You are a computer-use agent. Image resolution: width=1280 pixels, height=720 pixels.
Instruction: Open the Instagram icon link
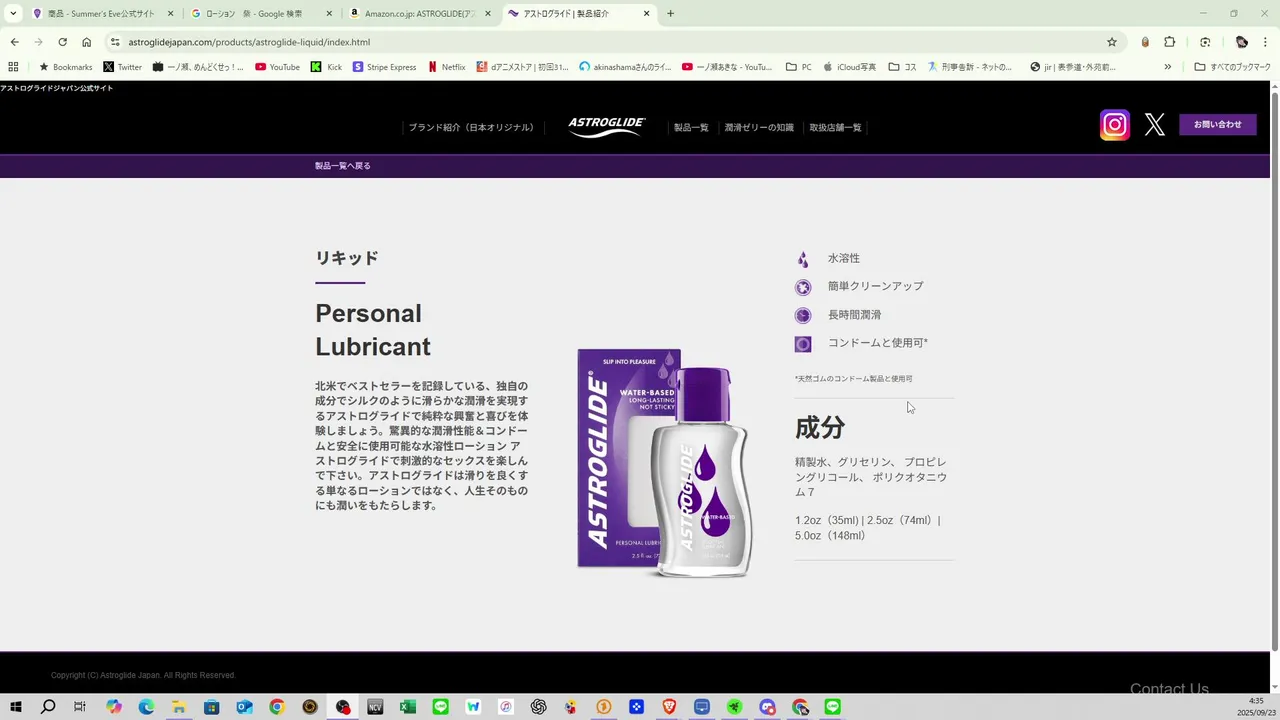pos(1115,125)
